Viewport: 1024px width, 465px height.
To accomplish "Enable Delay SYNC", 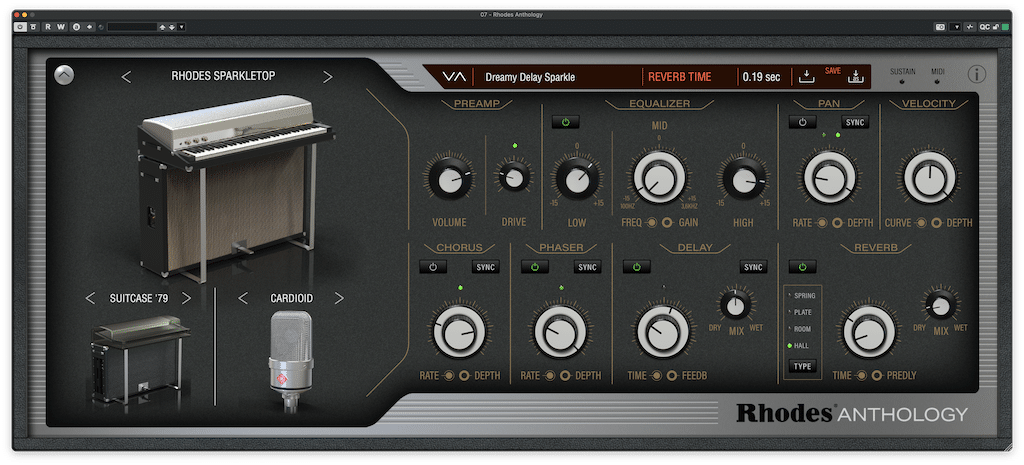I will click(x=754, y=267).
